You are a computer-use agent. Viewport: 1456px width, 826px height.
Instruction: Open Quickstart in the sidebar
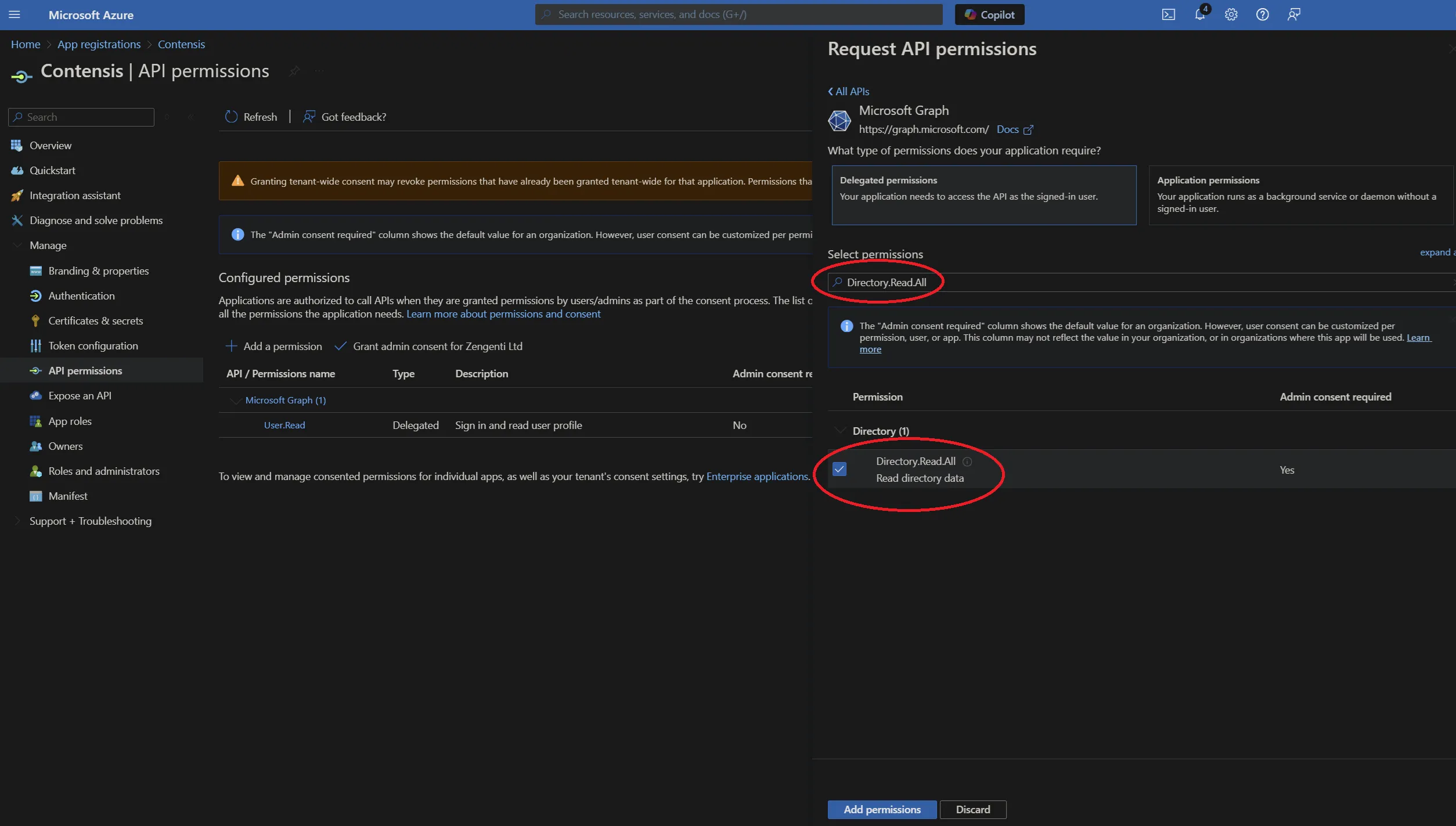(52, 170)
